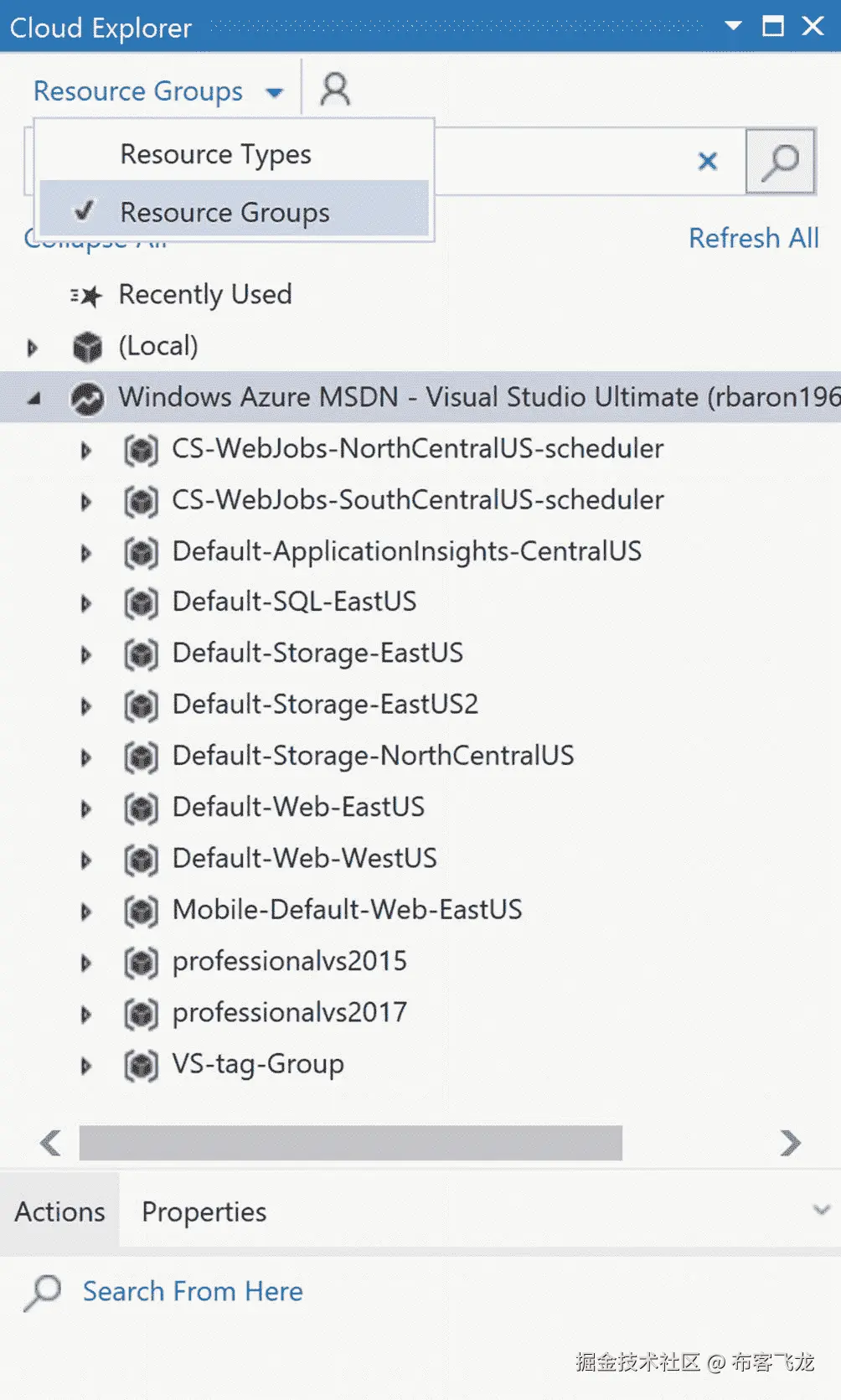Clear the search box with X icon

[x=708, y=161]
